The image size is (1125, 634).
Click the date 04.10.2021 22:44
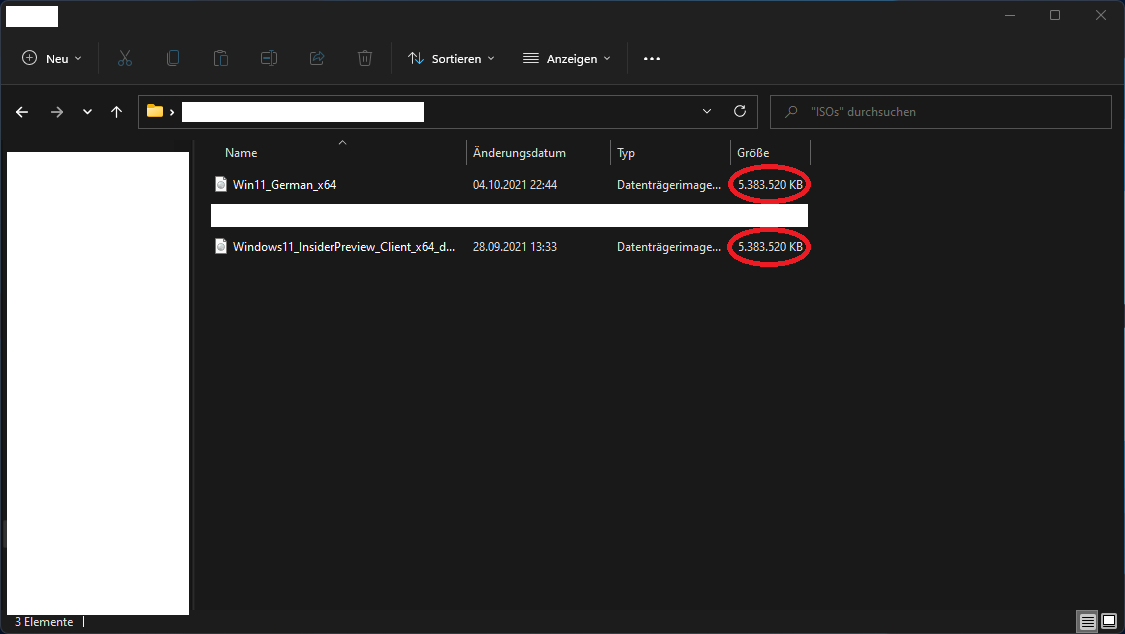515,185
